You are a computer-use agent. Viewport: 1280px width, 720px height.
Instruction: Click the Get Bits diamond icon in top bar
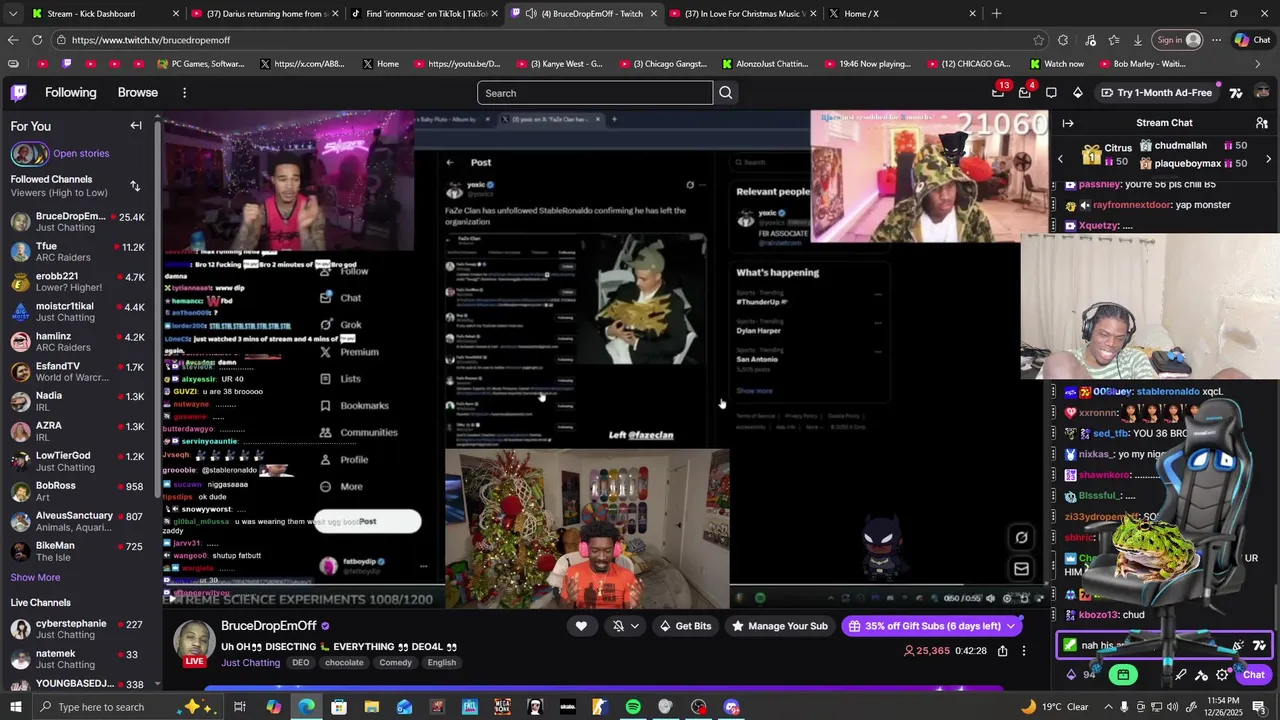tap(1077, 93)
